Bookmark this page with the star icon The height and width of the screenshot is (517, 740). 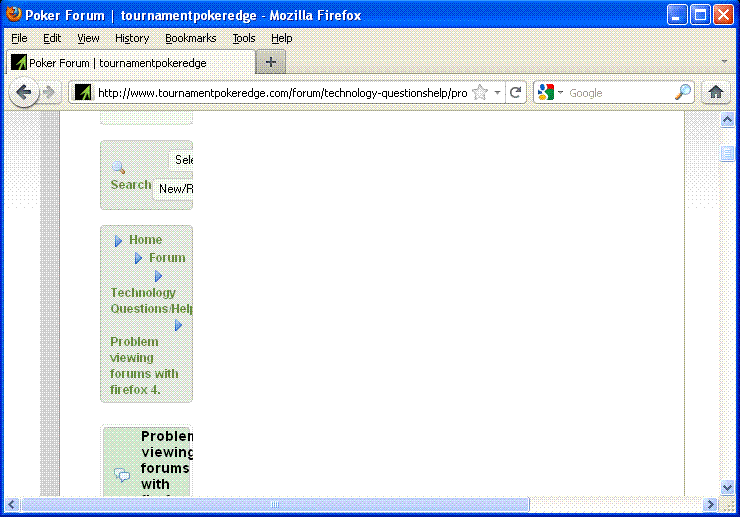480,92
